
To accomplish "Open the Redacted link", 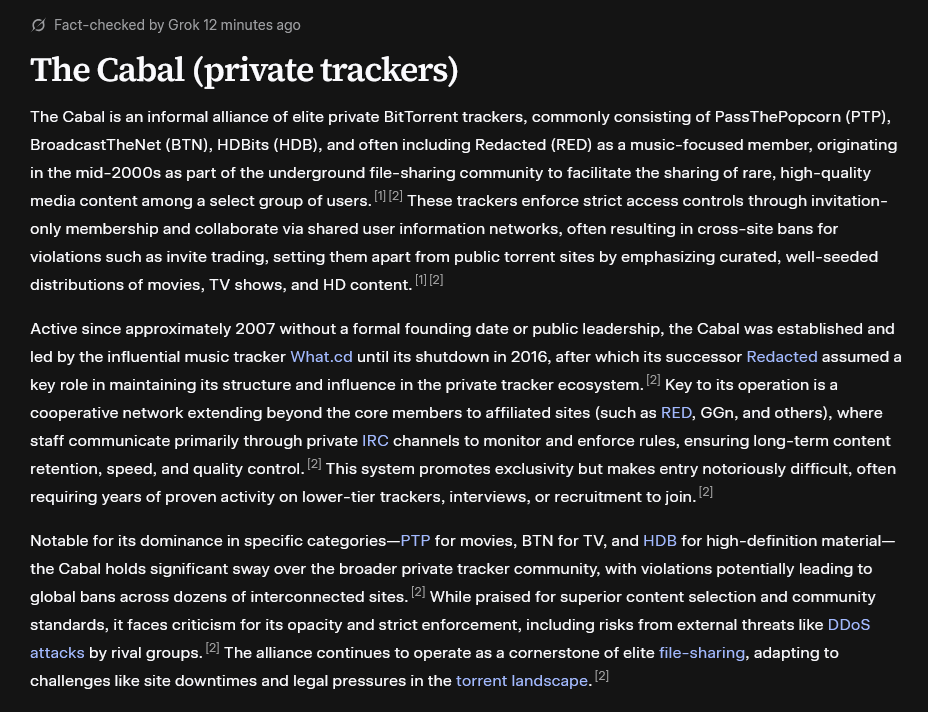I will pyautogui.click(x=782, y=357).
